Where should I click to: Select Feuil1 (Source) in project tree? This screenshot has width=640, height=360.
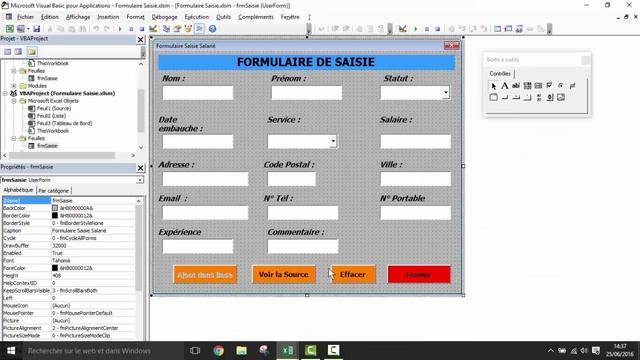point(53,108)
